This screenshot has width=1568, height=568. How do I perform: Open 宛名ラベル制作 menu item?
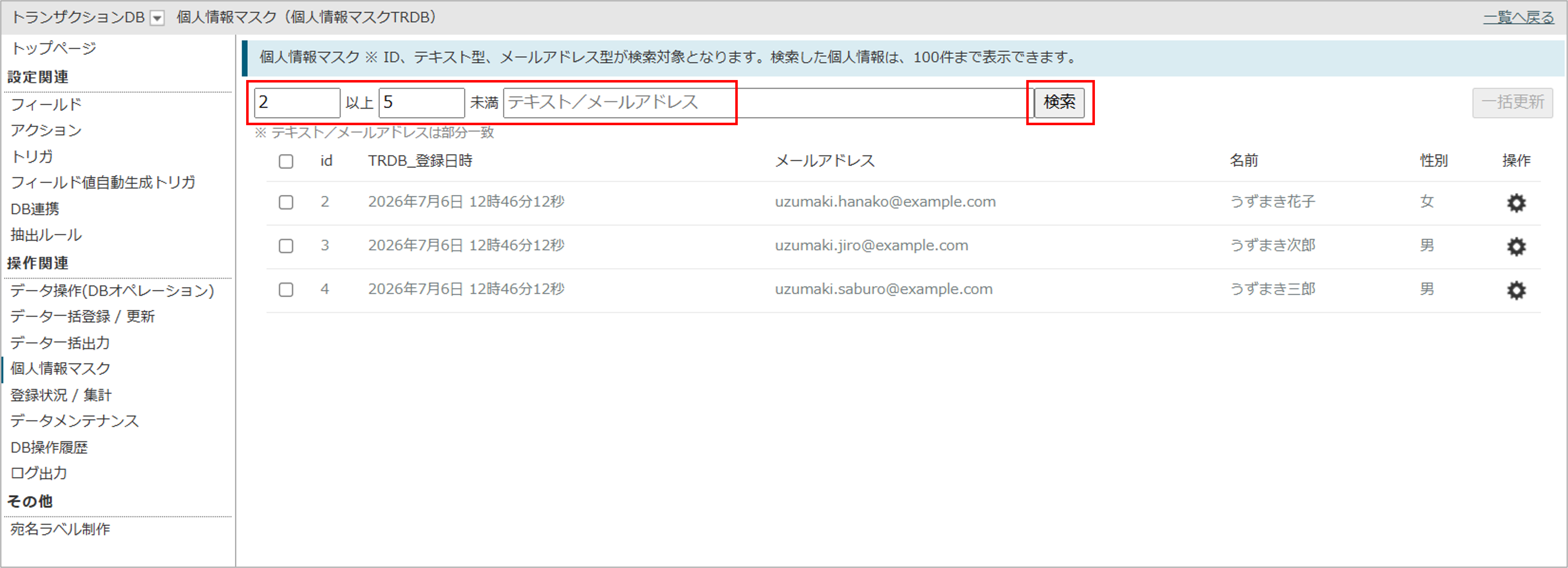click(x=60, y=530)
